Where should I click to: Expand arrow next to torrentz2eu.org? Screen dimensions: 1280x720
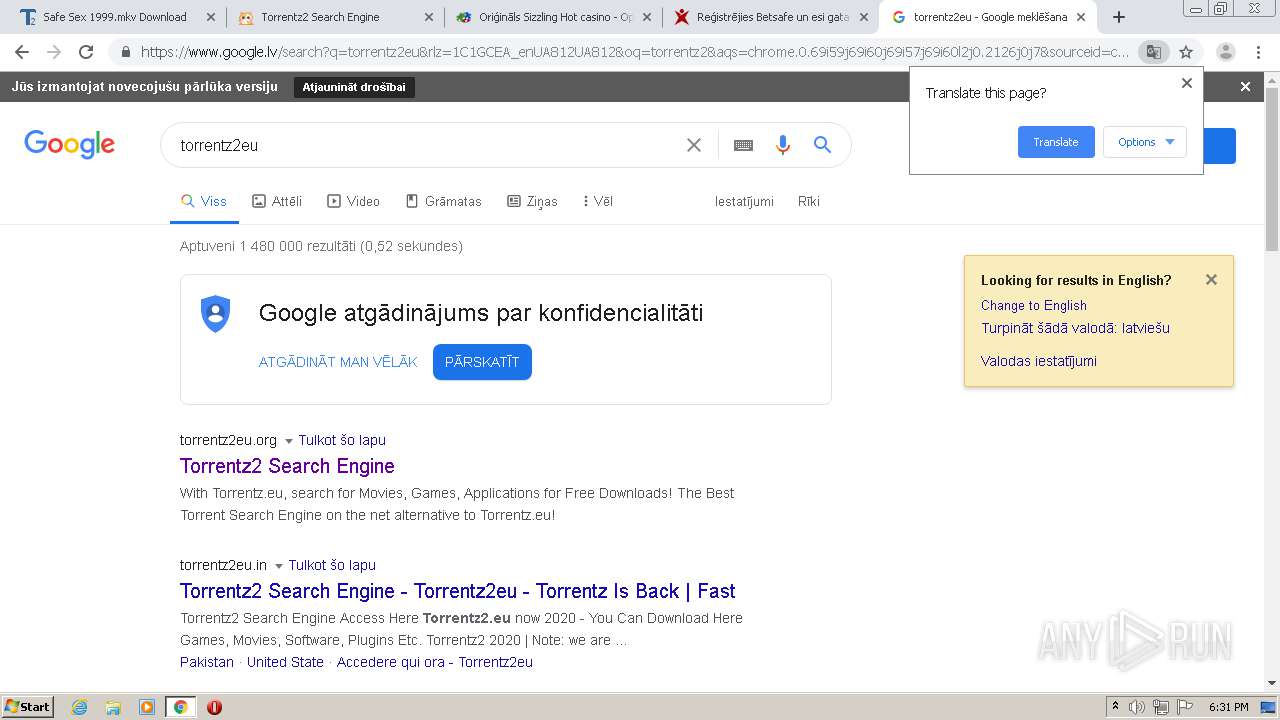coord(289,441)
